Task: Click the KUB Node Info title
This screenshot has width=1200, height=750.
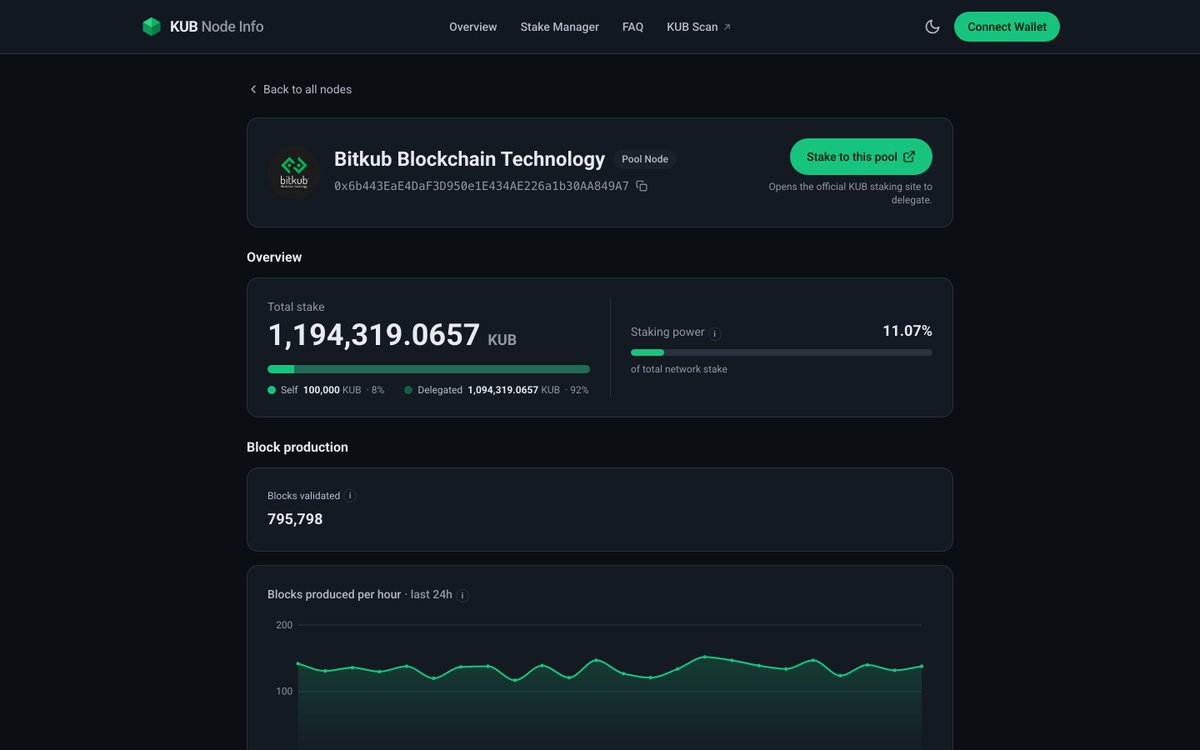Action: click(x=217, y=27)
